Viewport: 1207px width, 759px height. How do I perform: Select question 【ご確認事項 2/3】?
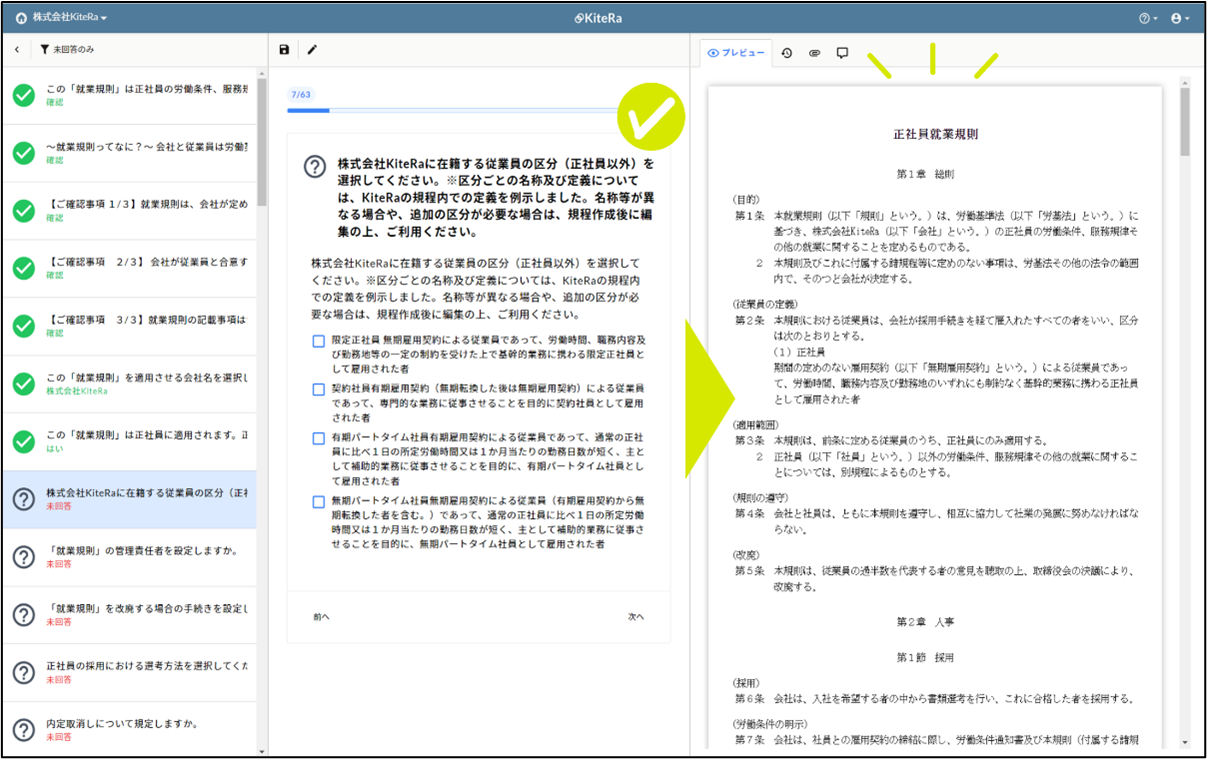[129, 269]
